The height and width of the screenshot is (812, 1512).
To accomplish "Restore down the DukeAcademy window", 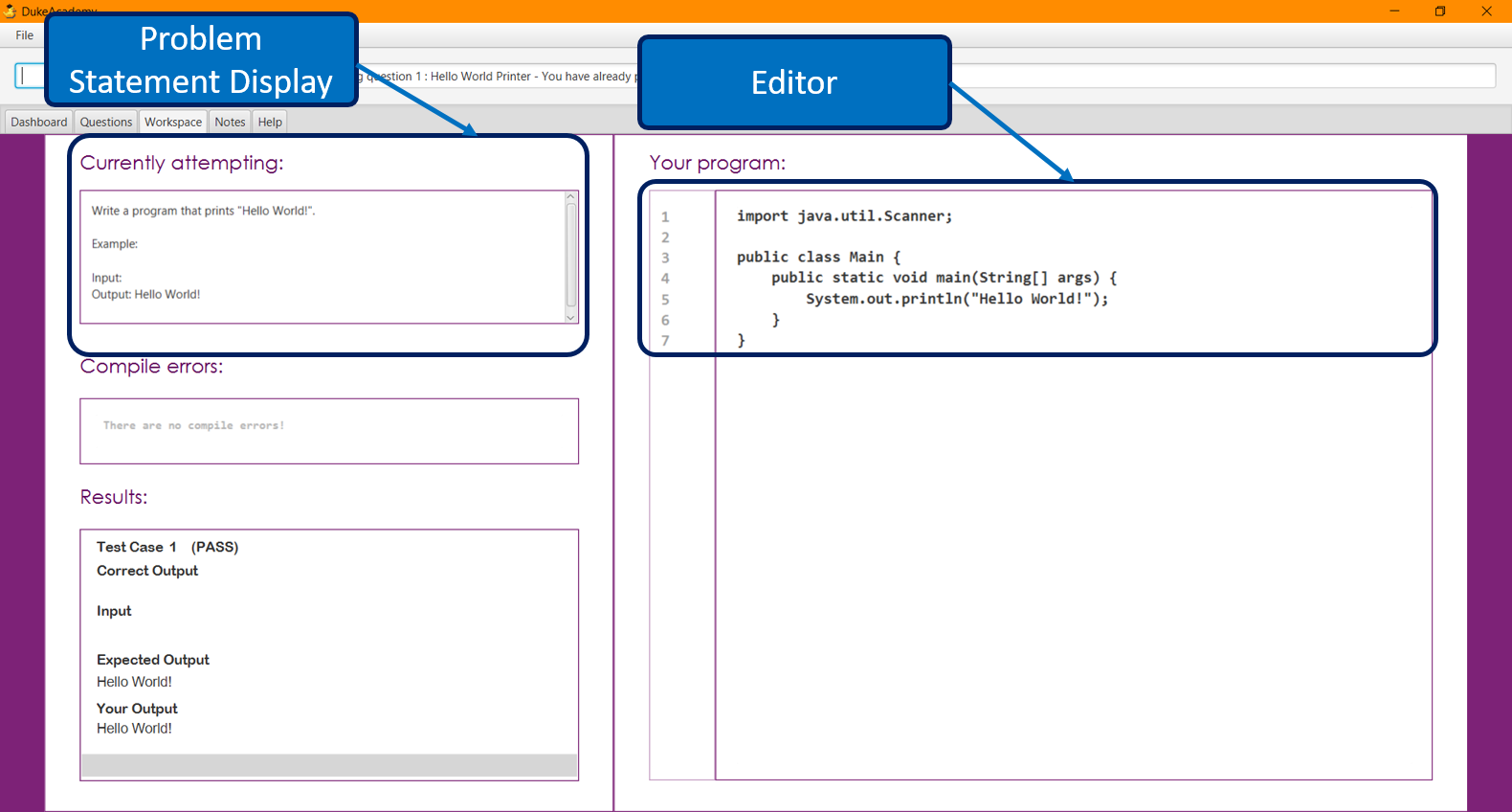I will (x=1440, y=11).
